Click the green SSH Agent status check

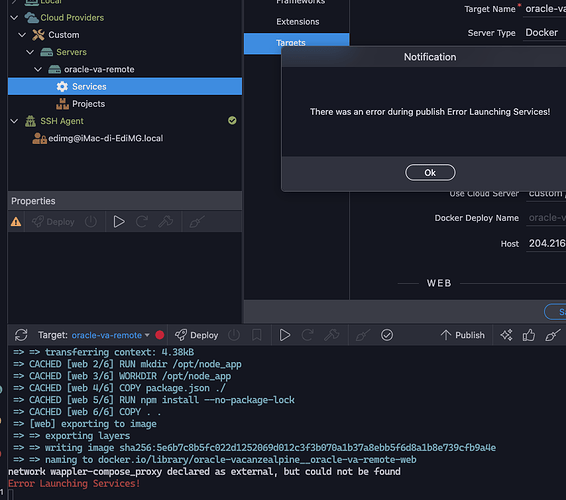point(232,121)
